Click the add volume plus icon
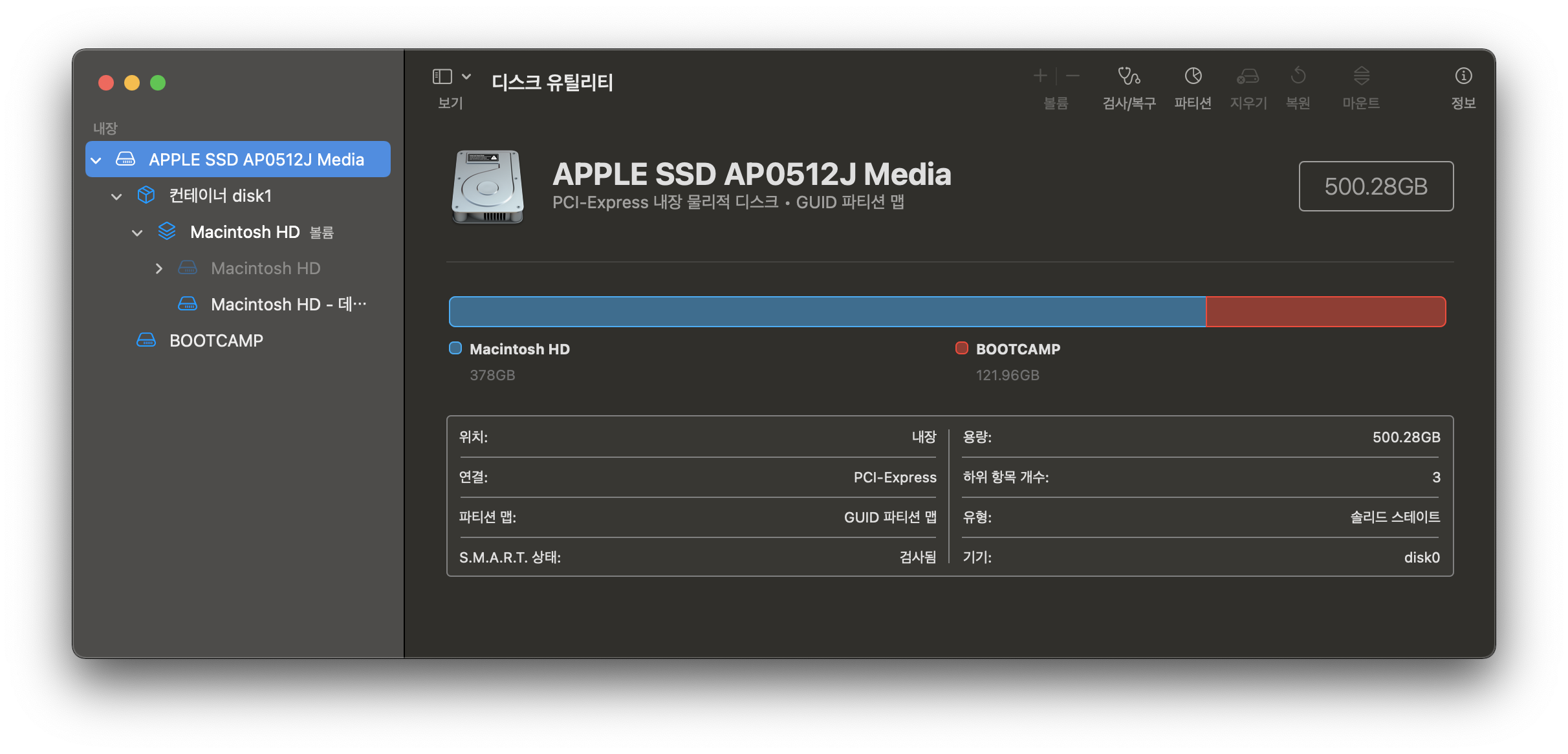1568x754 pixels. (1040, 76)
